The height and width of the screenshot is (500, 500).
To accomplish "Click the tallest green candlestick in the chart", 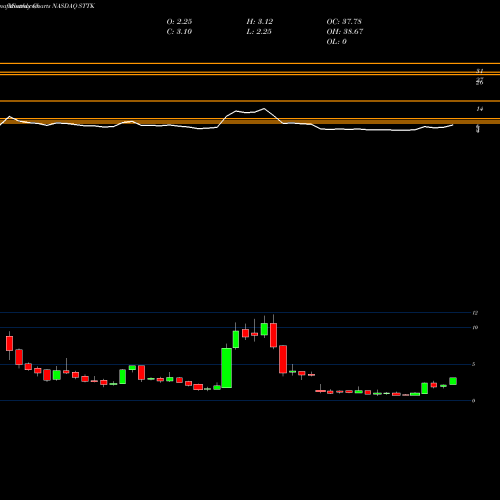I will pos(227,368).
